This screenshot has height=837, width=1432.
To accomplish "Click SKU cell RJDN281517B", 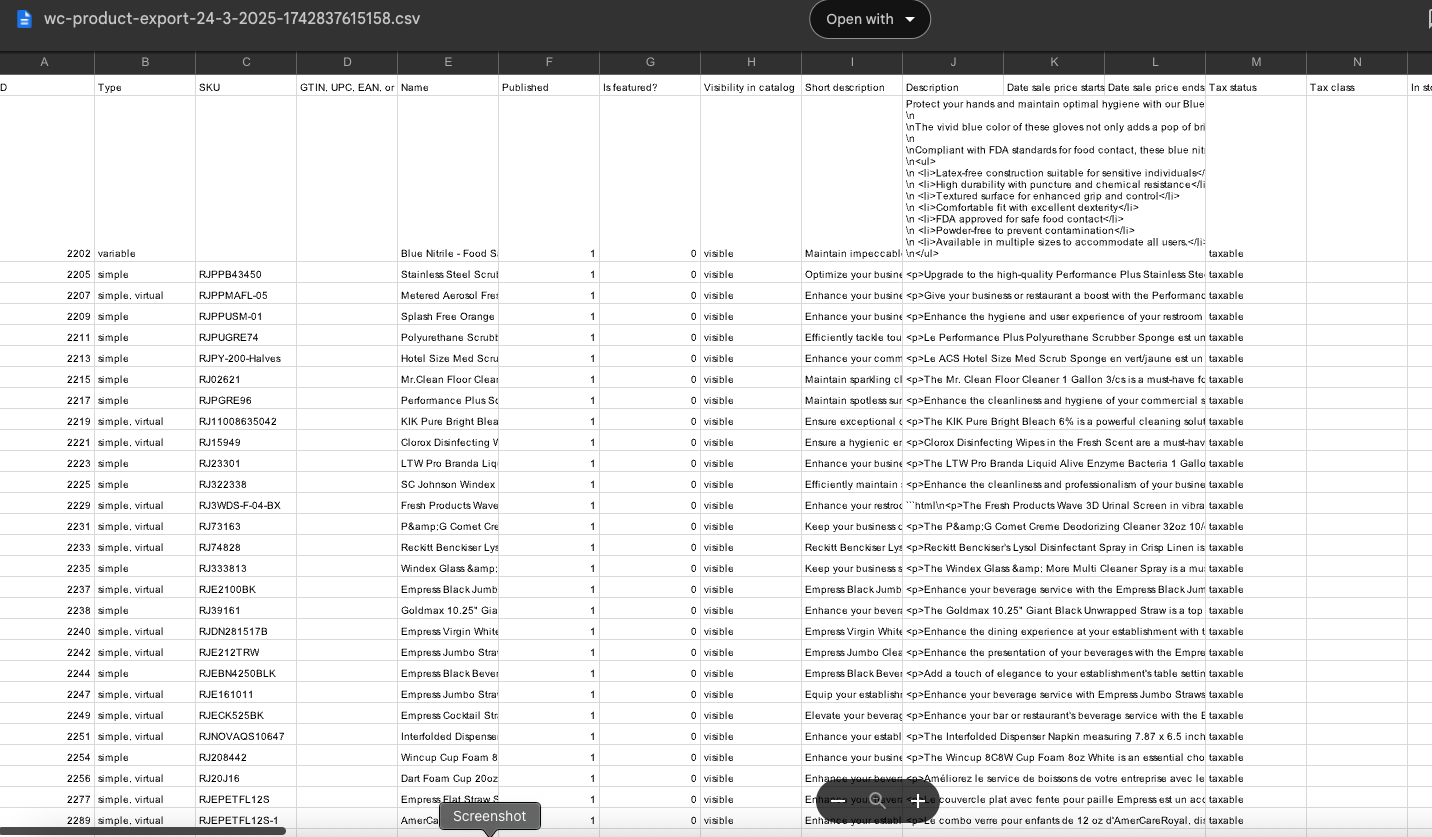I will [246, 631].
